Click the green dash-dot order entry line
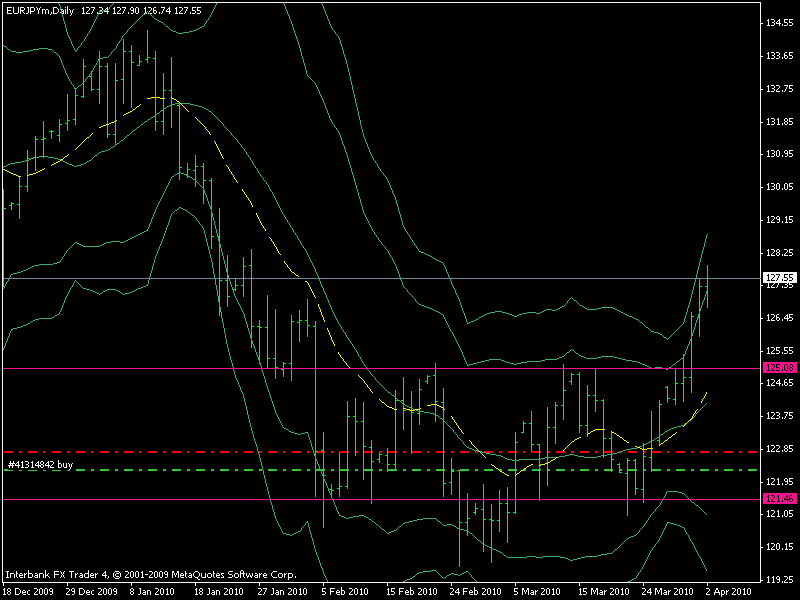800x600 pixels. click(x=200, y=470)
